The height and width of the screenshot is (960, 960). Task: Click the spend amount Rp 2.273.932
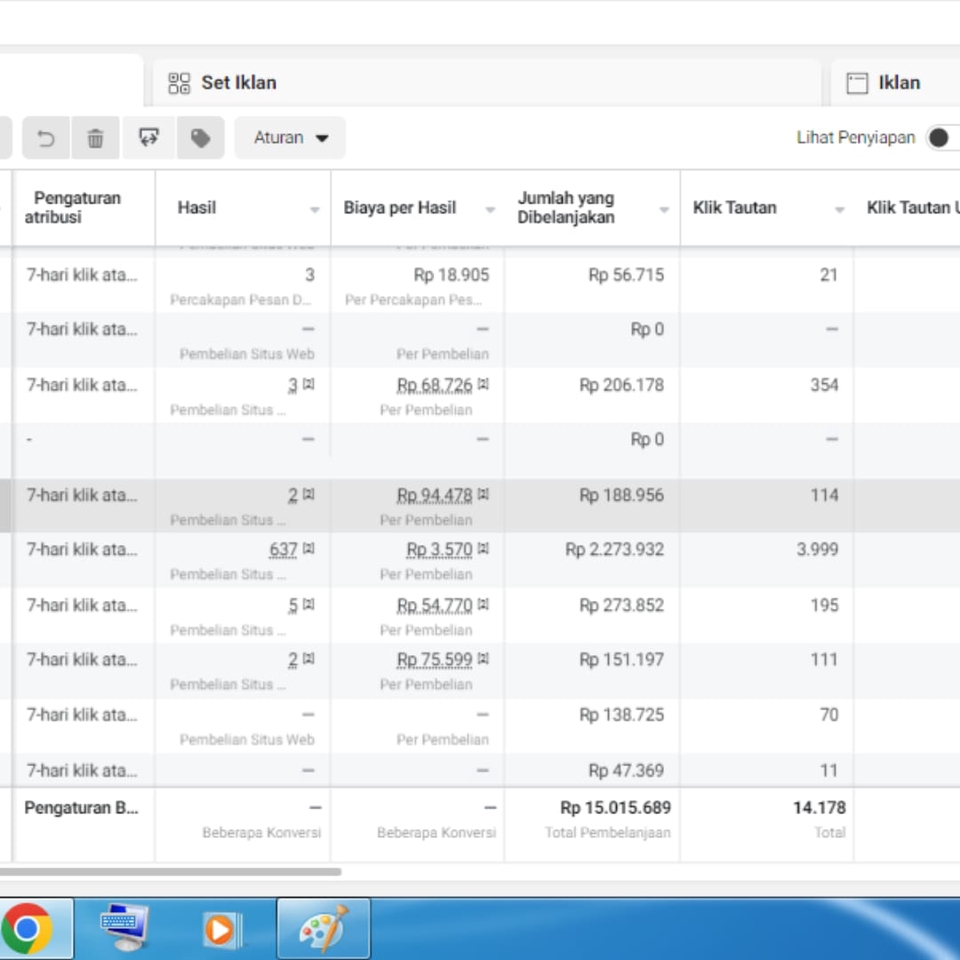pyautogui.click(x=615, y=550)
